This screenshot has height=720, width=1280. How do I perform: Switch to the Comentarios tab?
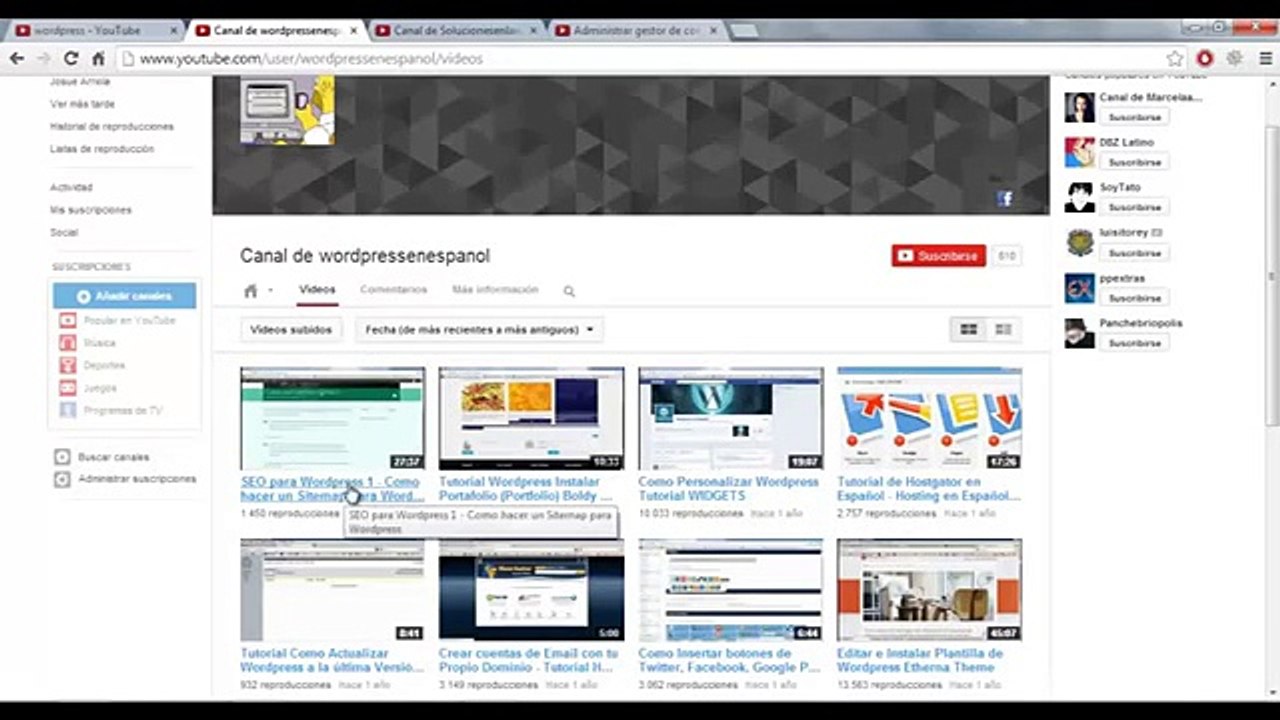[393, 290]
